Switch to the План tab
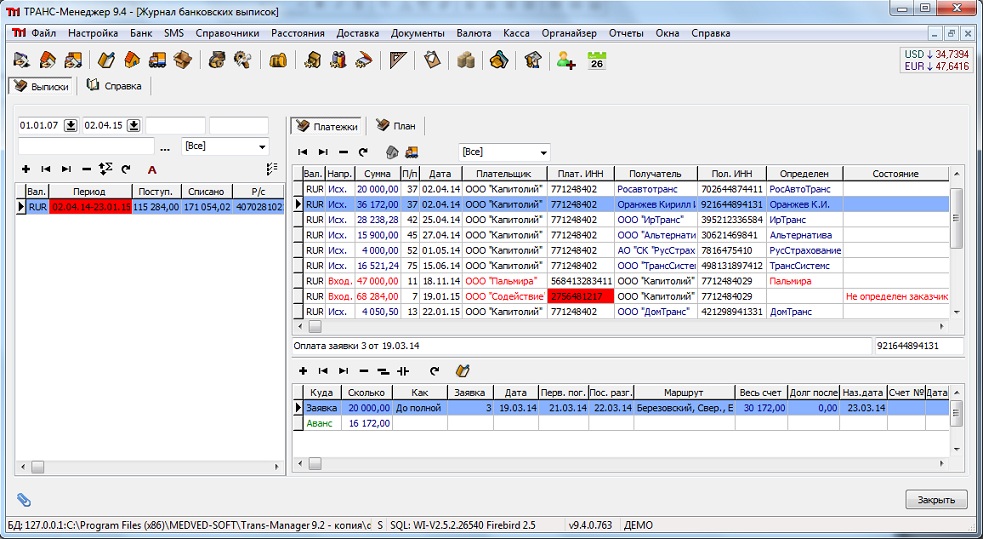Image resolution: width=983 pixels, height=539 pixels. click(x=396, y=126)
